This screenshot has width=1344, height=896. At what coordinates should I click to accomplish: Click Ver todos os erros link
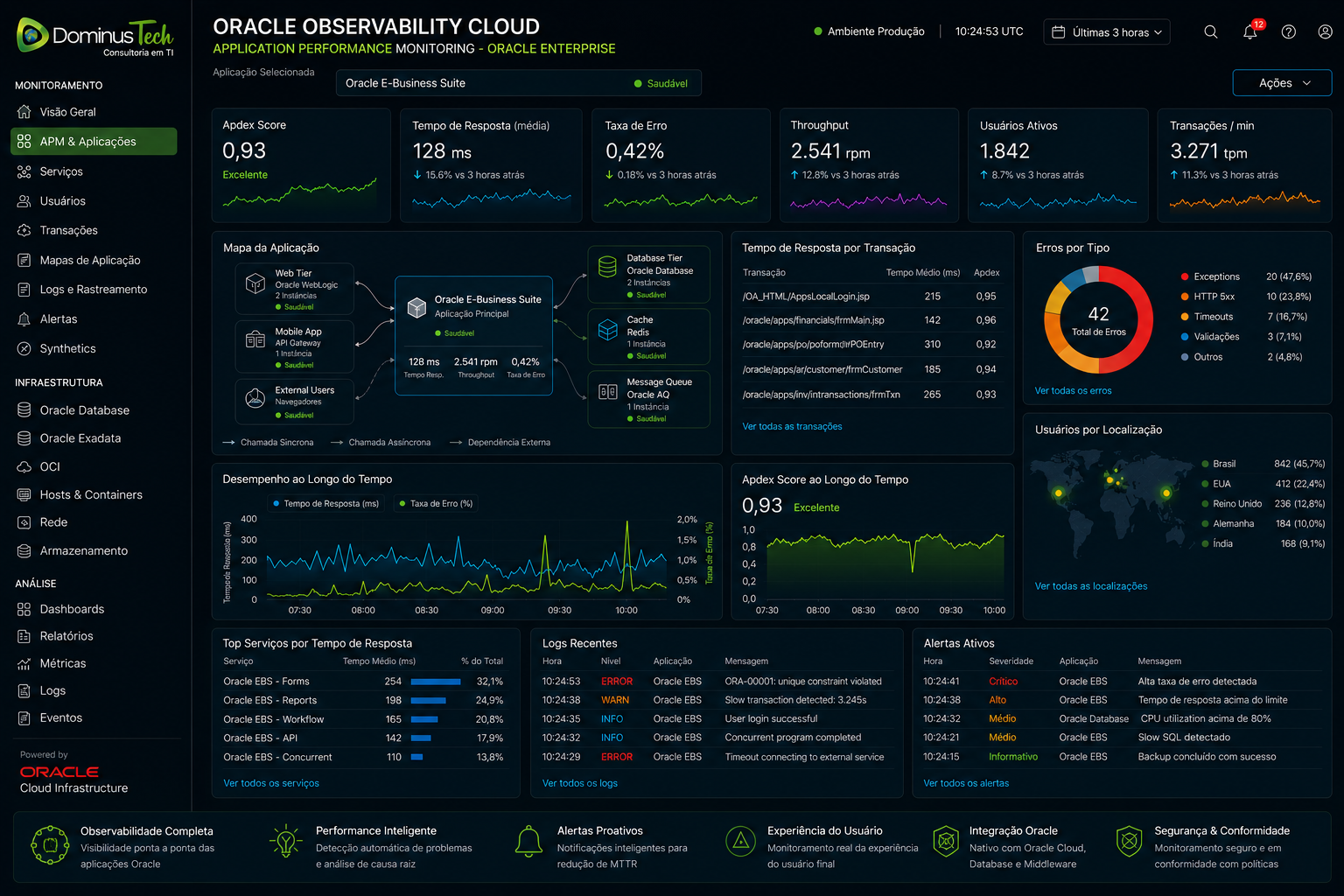click(1073, 391)
